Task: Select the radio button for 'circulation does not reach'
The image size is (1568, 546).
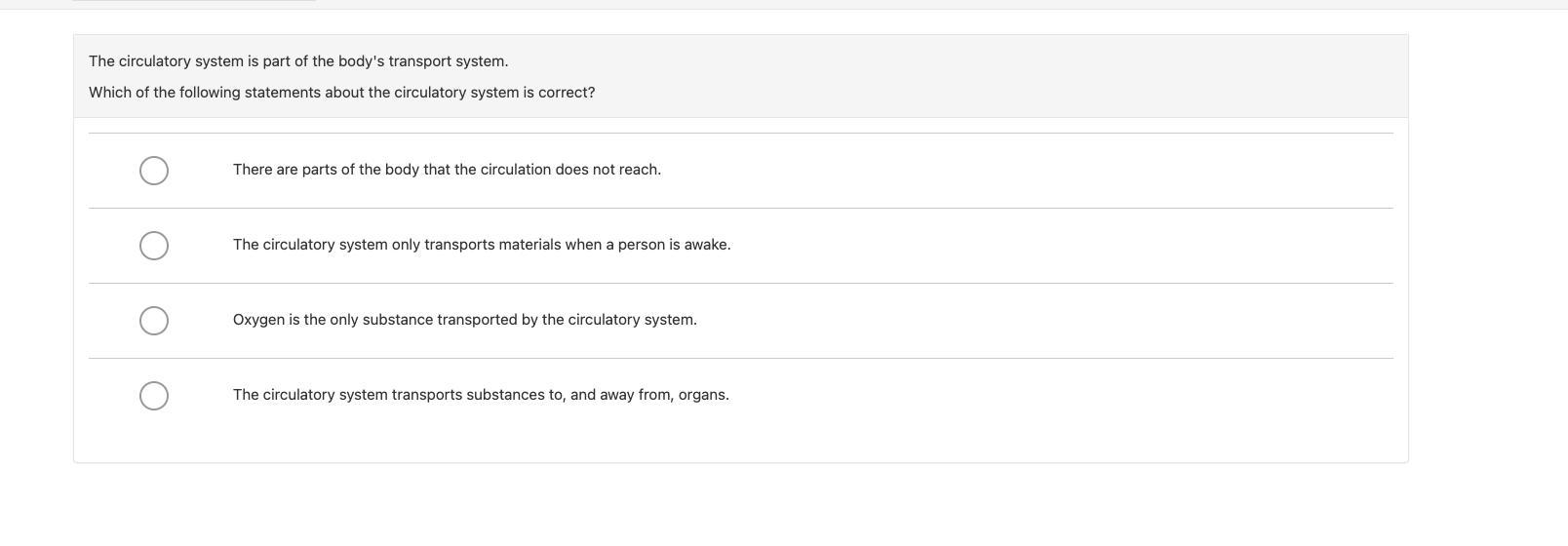Action: (154, 171)
